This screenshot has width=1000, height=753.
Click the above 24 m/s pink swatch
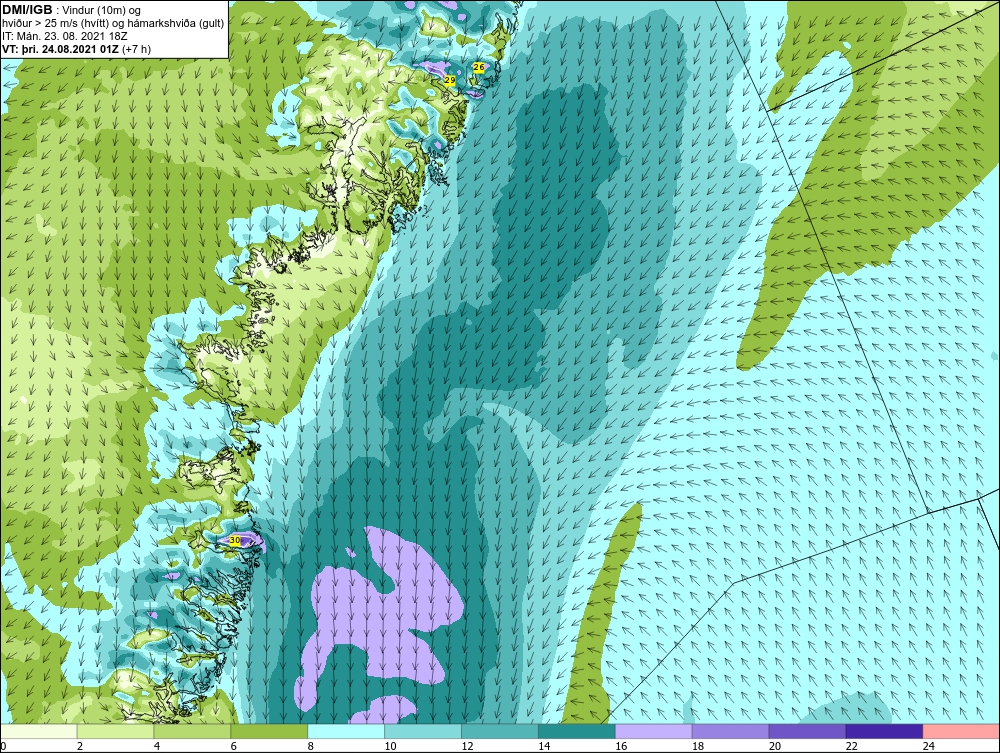(x=961, y=731)
